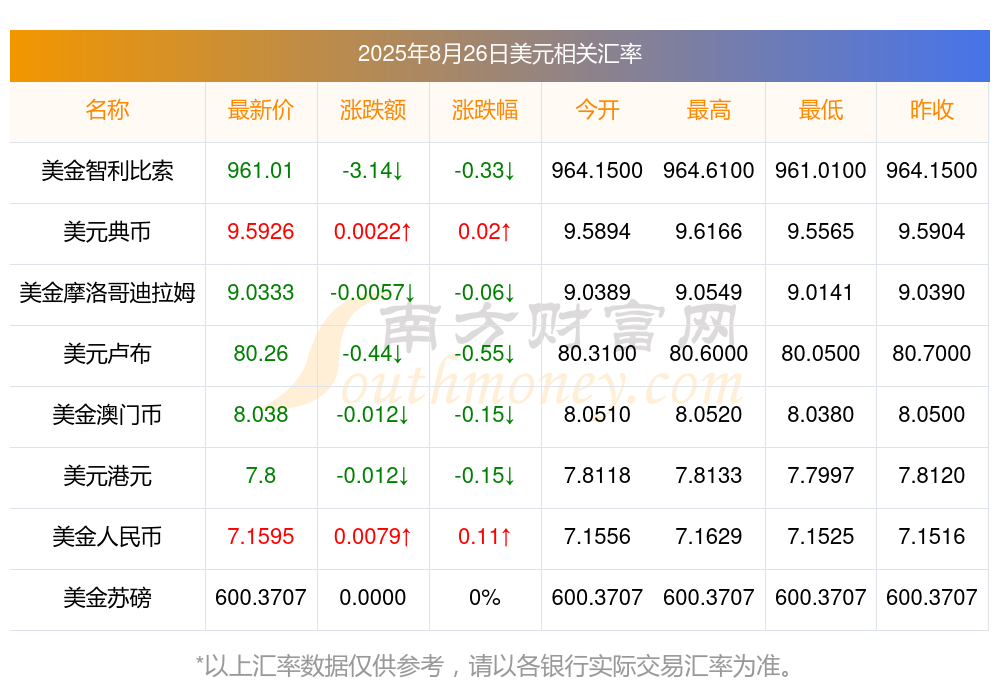Select the 961.01 latest price cell

(x=260, y=171)
